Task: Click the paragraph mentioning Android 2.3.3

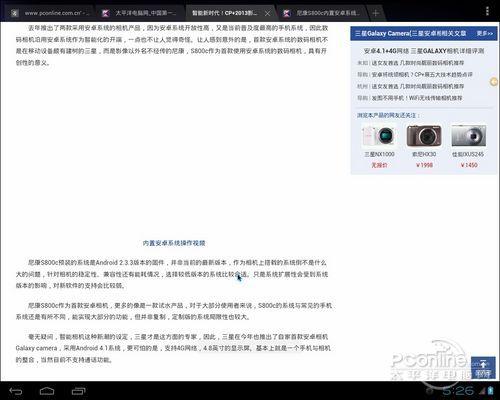Action: click(x=172, y=274)
